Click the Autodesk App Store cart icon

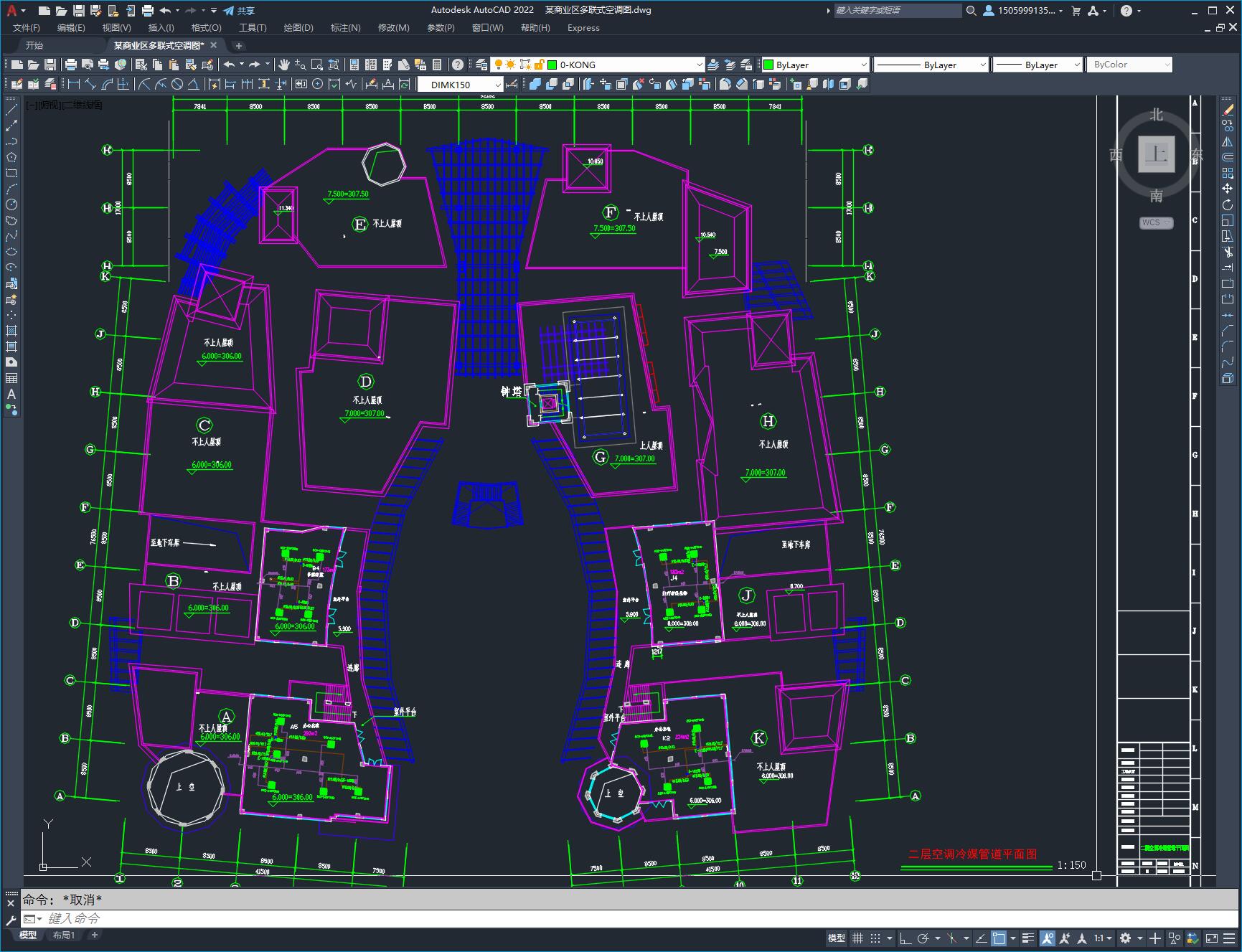coord(1076,11)
